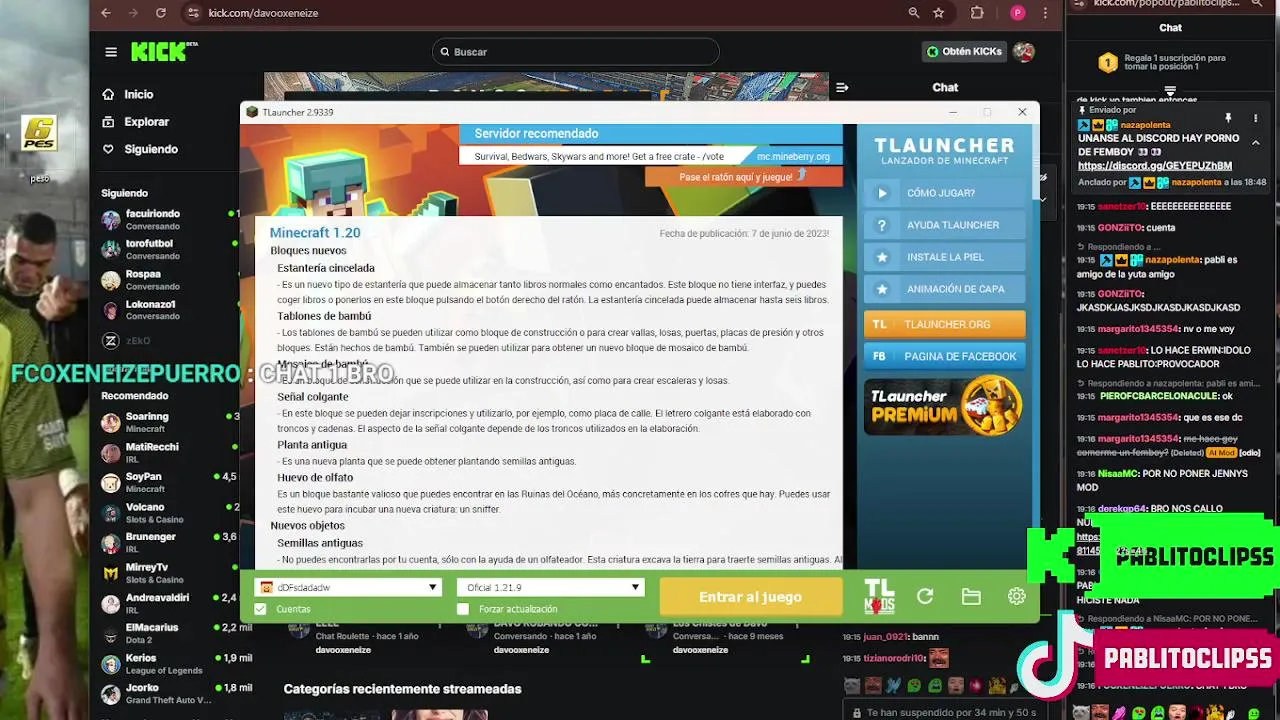Image resolution: width=1280 pixels, height=720 pixels.
Task: Click mc.mineberry.org server link
Action: [x=793, y=156]
